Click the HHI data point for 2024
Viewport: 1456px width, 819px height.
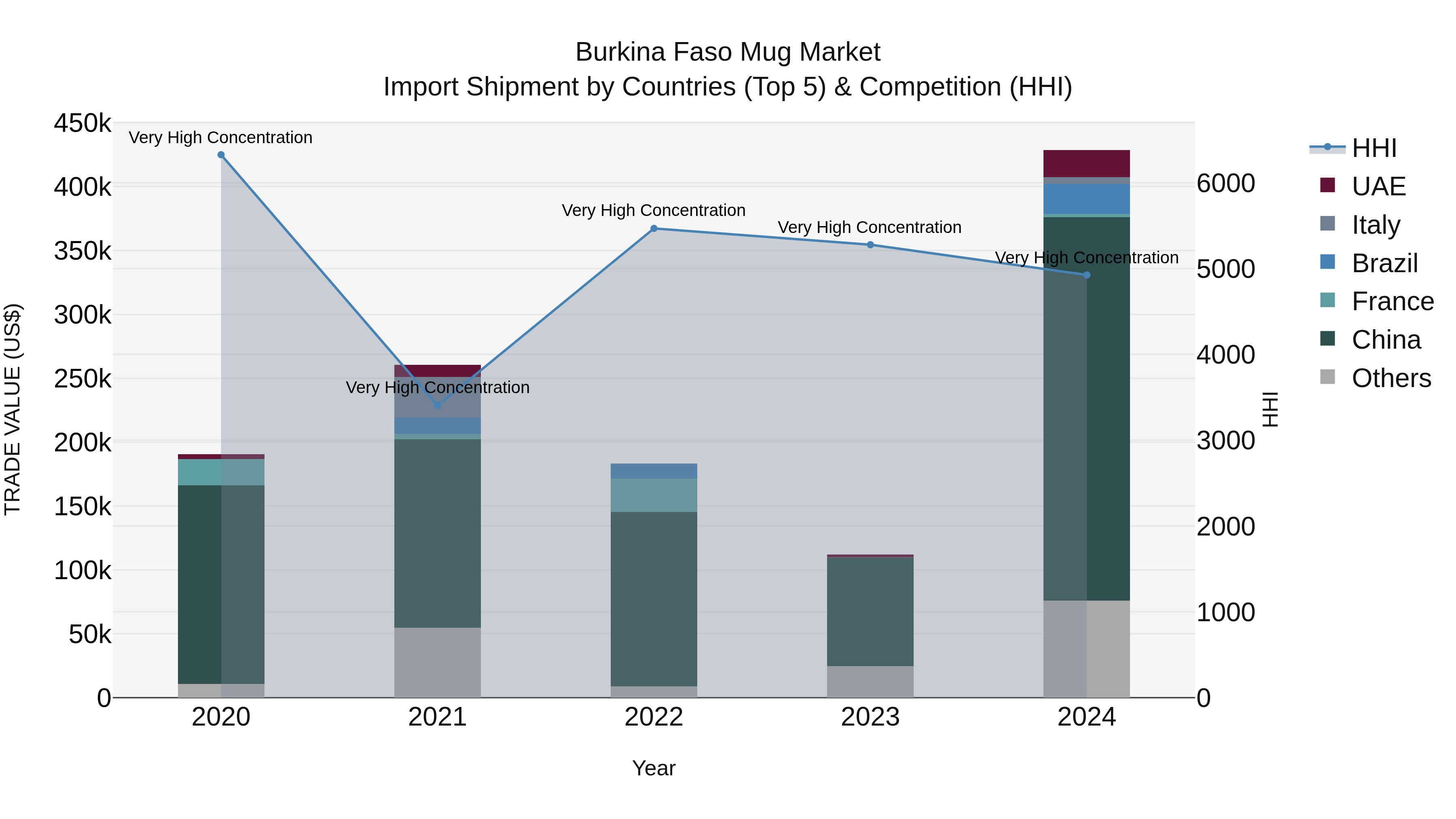click(x=1087, y=275)
